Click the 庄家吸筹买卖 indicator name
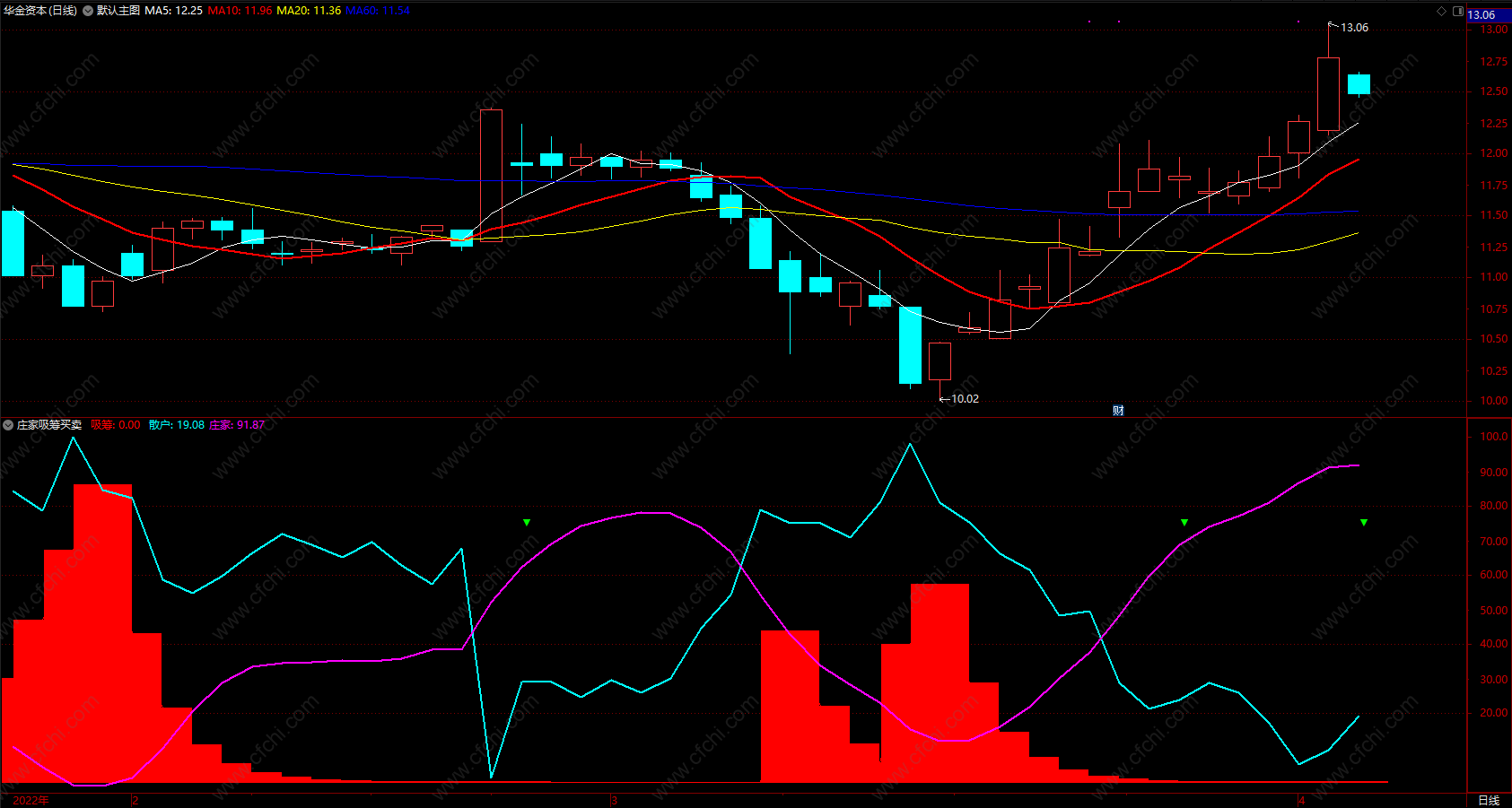The width and height of the screenshot is (1512, 808). click(49, 425)
